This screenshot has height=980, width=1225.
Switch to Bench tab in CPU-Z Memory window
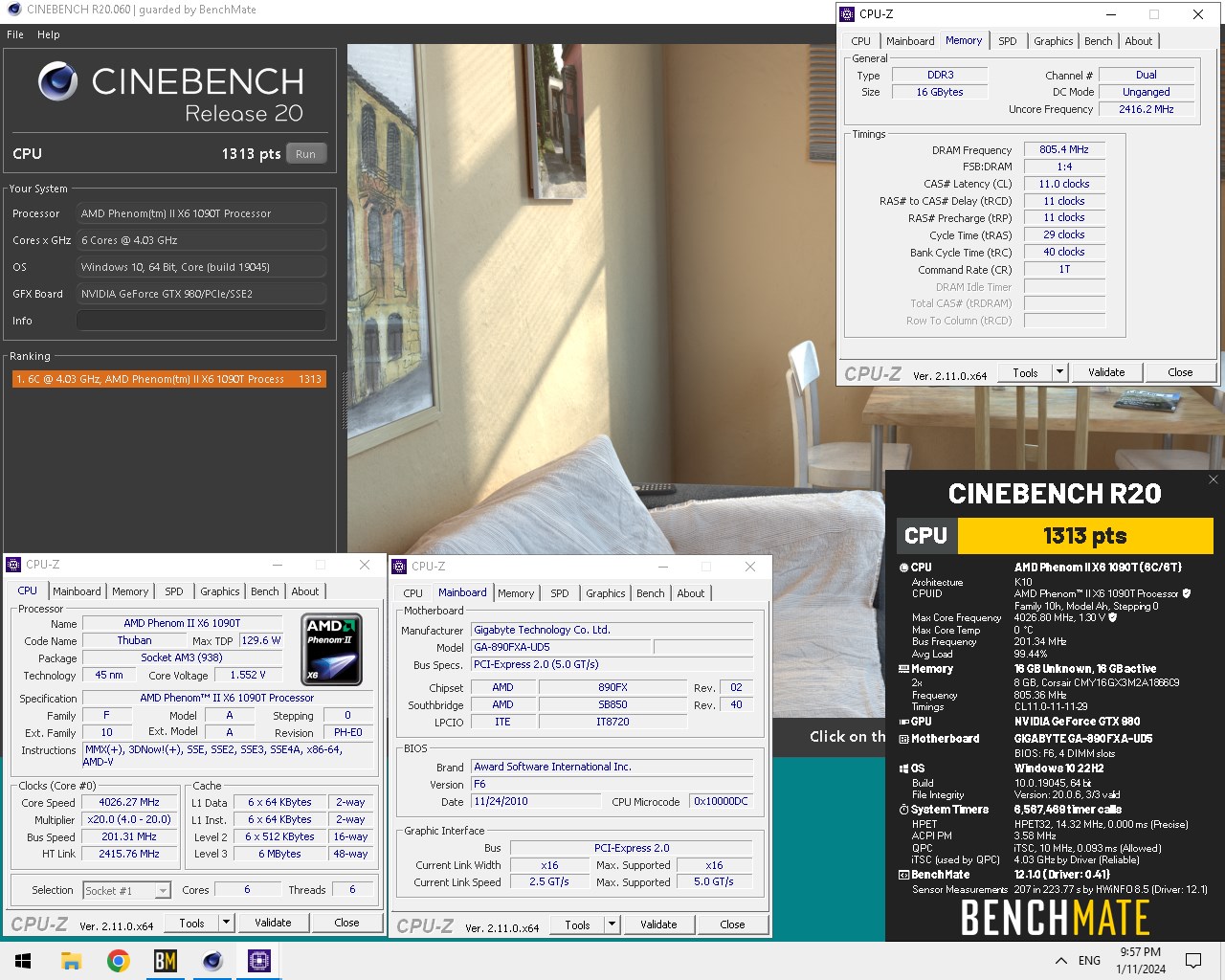[1099, 41]
